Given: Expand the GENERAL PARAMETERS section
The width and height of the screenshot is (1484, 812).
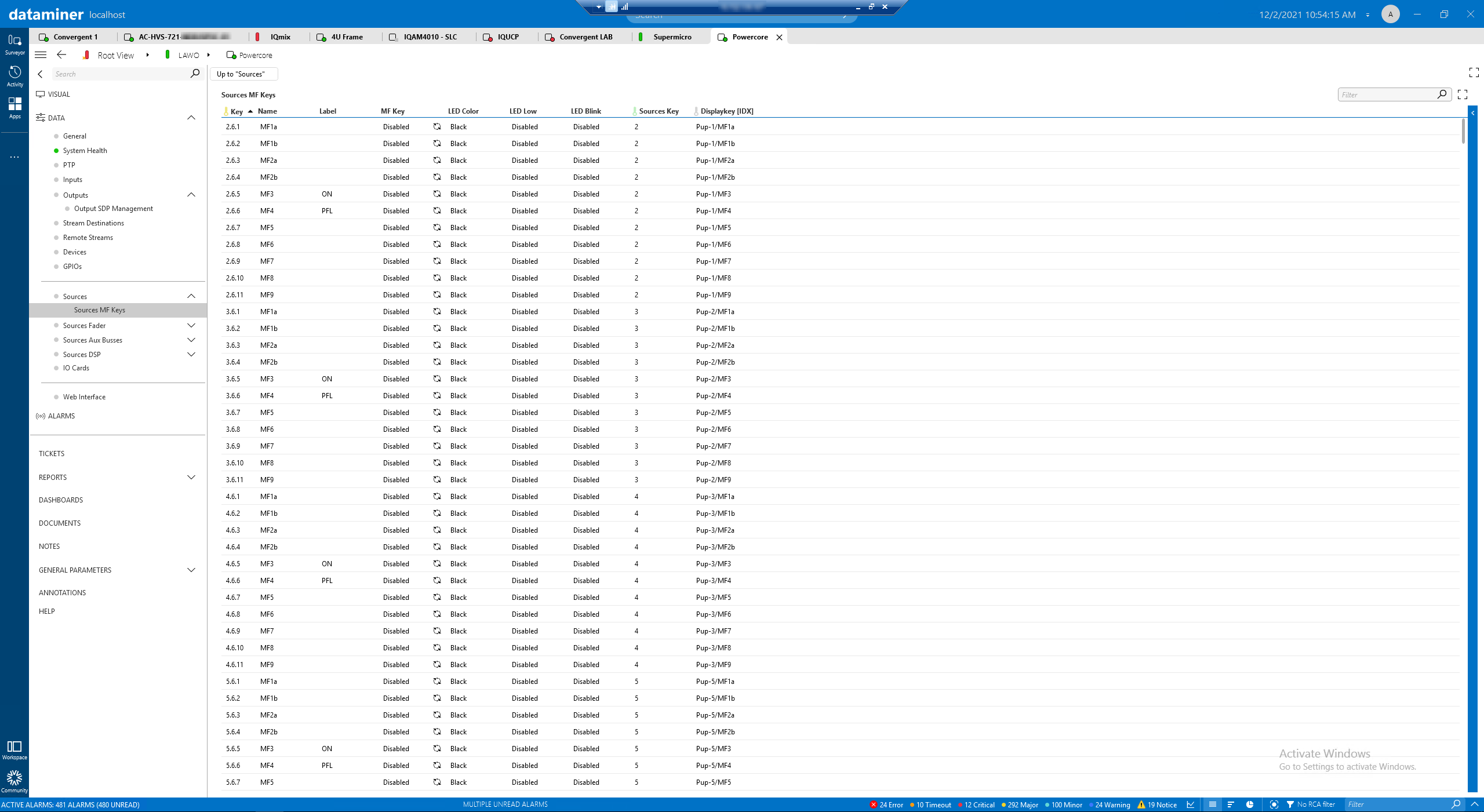Looking at the screenshot, I should point(191,570).
